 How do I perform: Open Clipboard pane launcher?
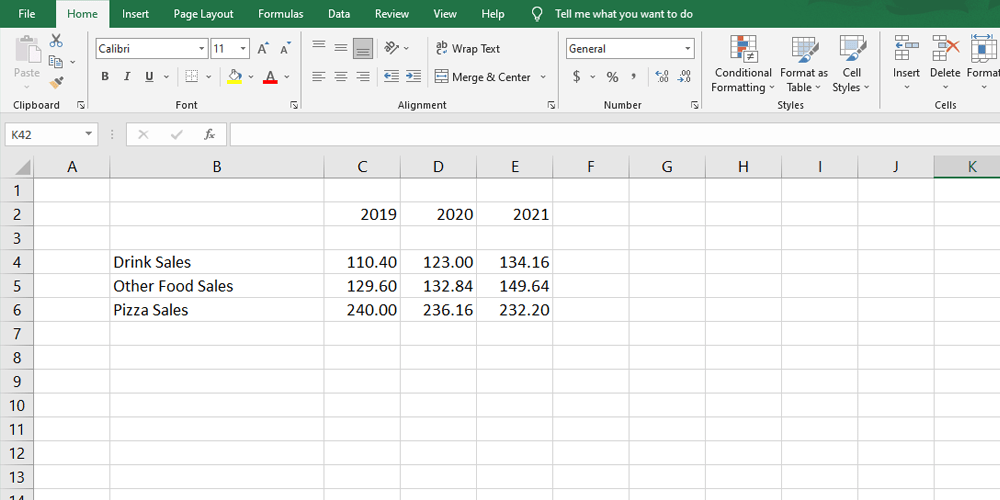81,105
